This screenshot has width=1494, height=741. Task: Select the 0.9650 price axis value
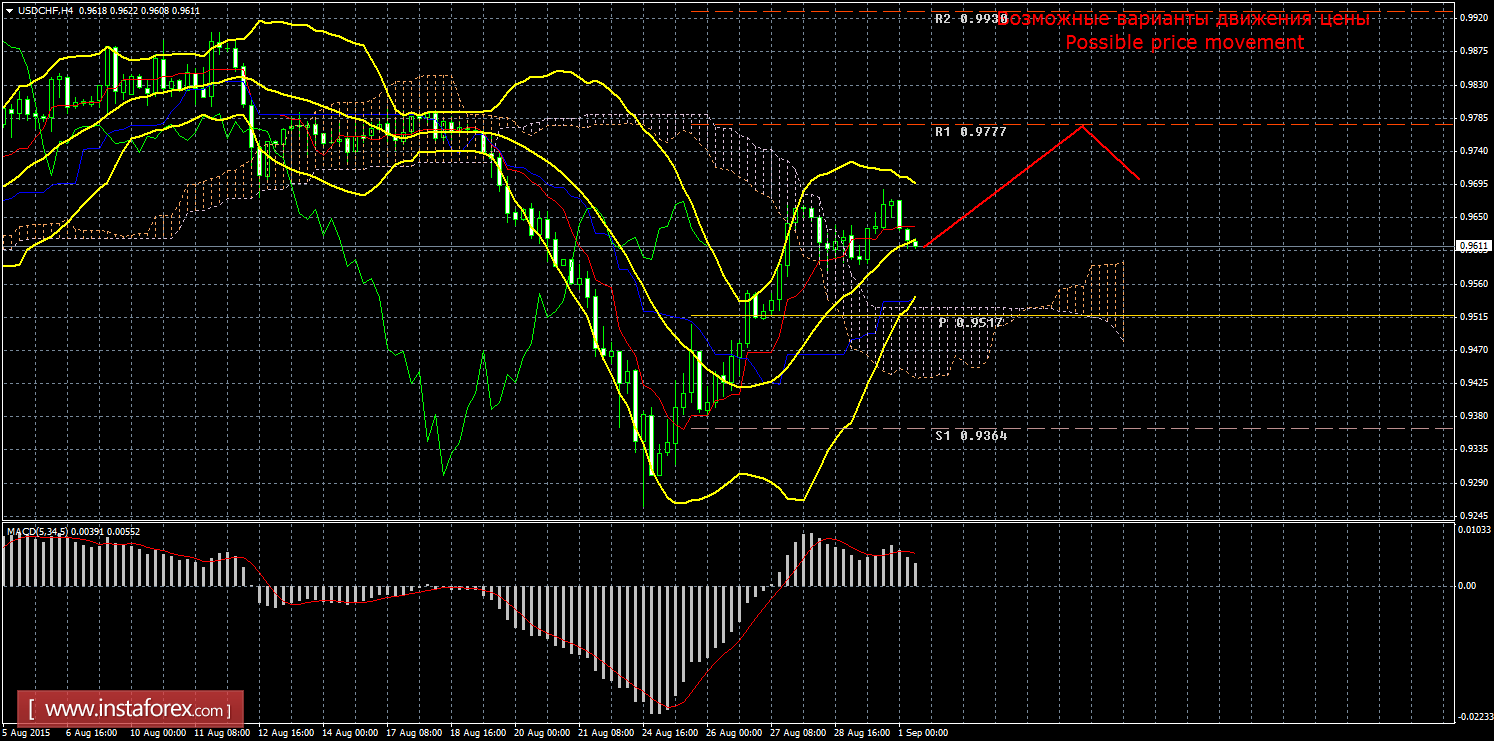1473,216
